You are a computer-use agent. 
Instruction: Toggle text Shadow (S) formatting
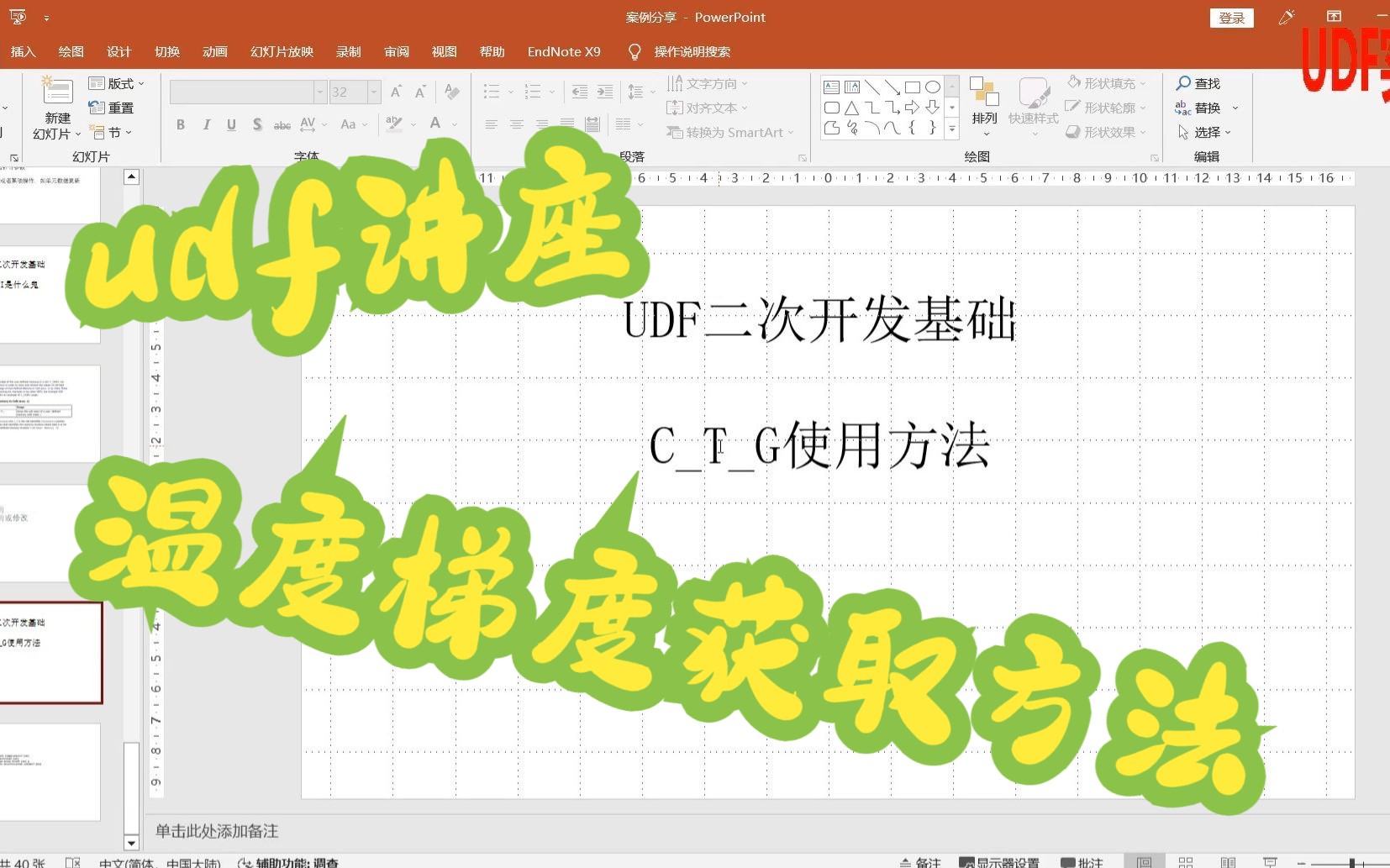(x=257, y=124)
